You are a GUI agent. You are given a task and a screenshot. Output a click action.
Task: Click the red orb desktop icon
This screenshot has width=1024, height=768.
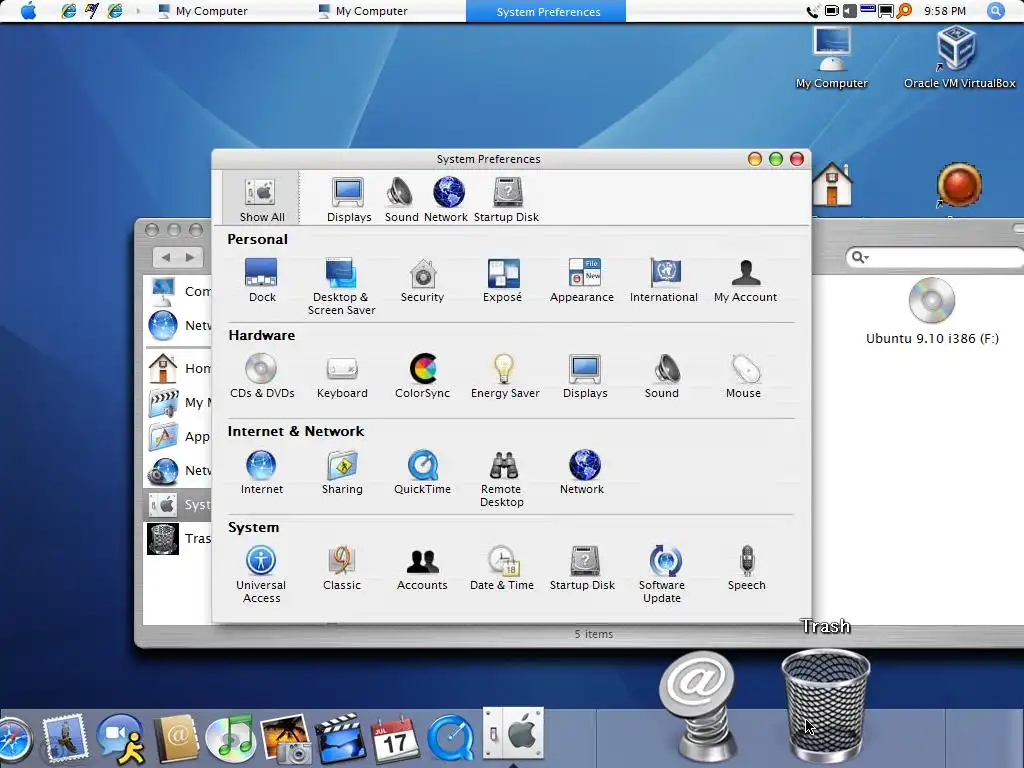tap(959, 185)
